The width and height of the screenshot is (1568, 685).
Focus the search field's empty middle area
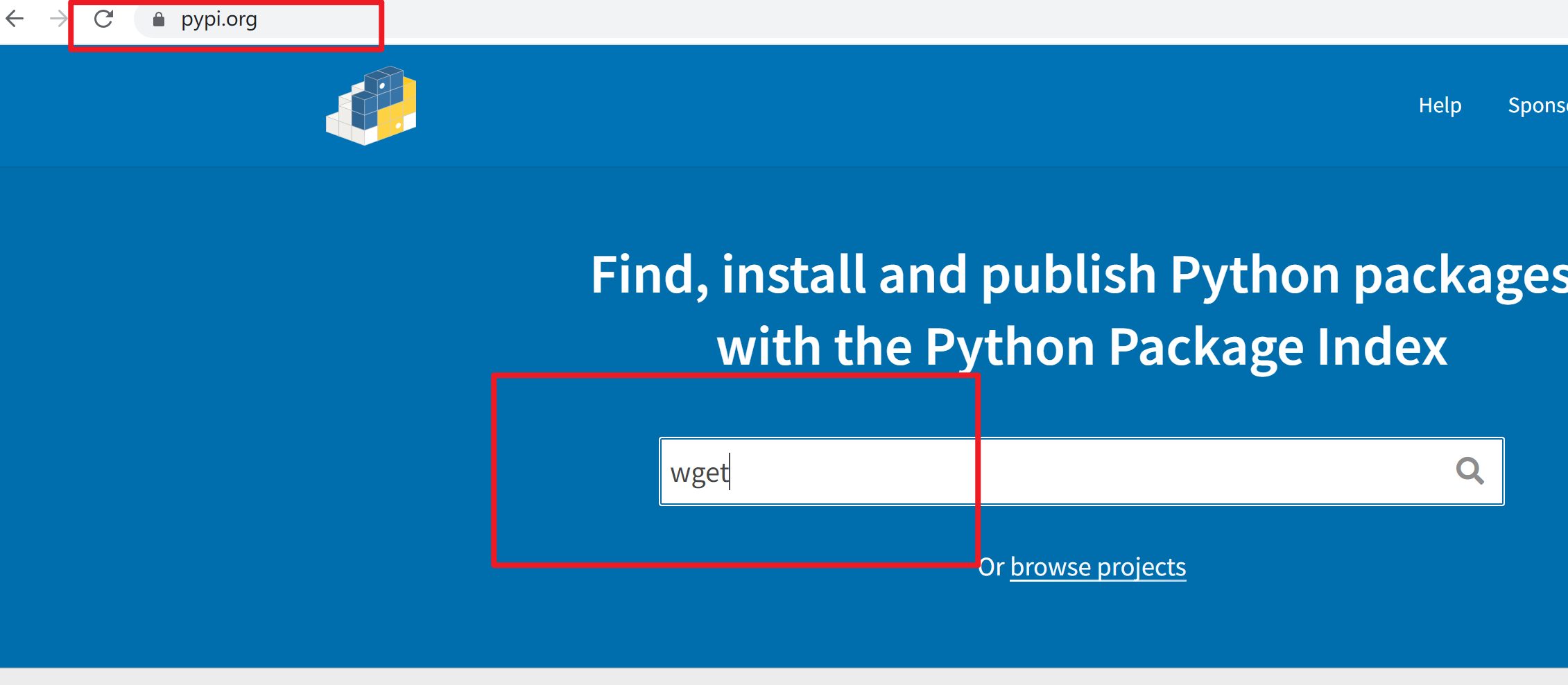(x=1110, y=471)
